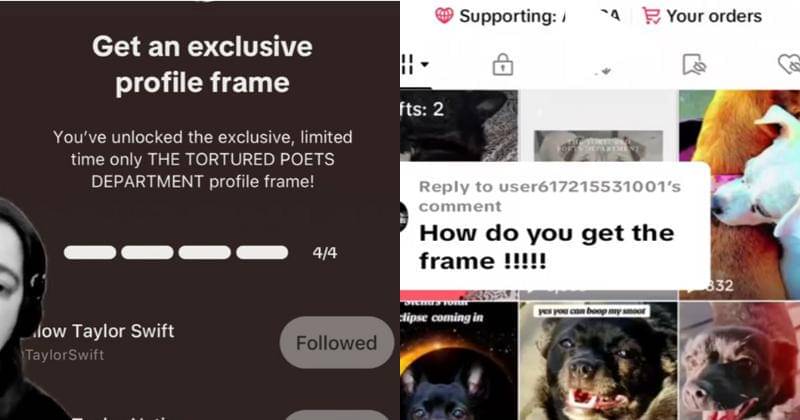Open the gifts black dog video thumbnail
The width and height of the screenshot is (800, 420).
click(459, 126)
